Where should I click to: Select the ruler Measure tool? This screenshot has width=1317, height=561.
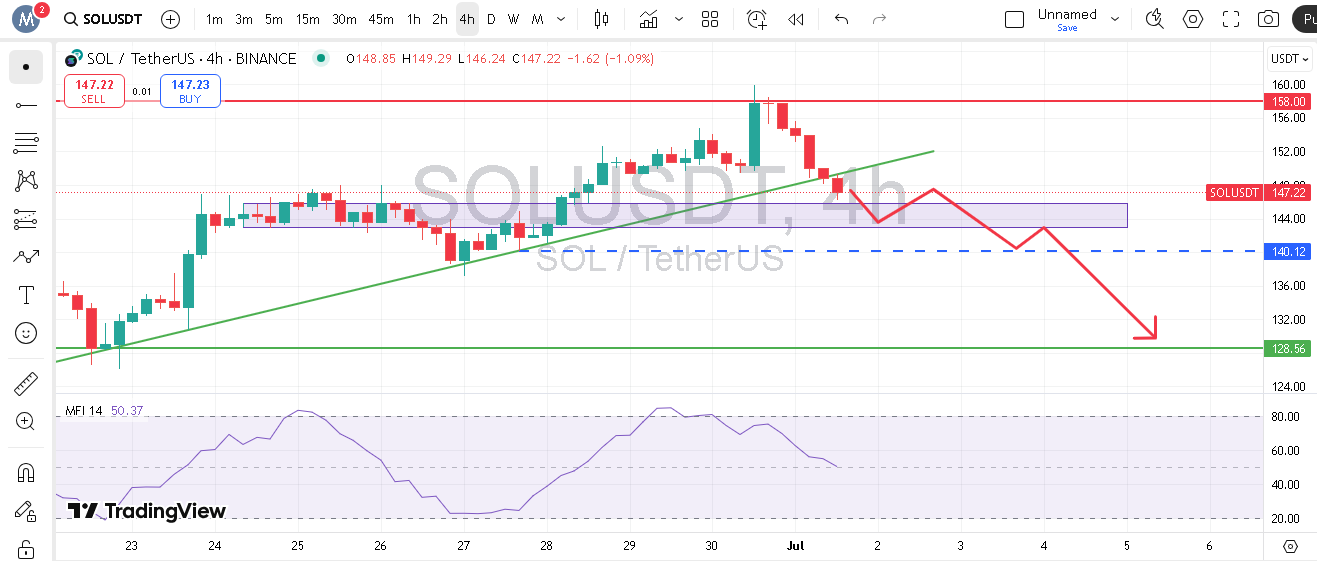tap(26, 383)
